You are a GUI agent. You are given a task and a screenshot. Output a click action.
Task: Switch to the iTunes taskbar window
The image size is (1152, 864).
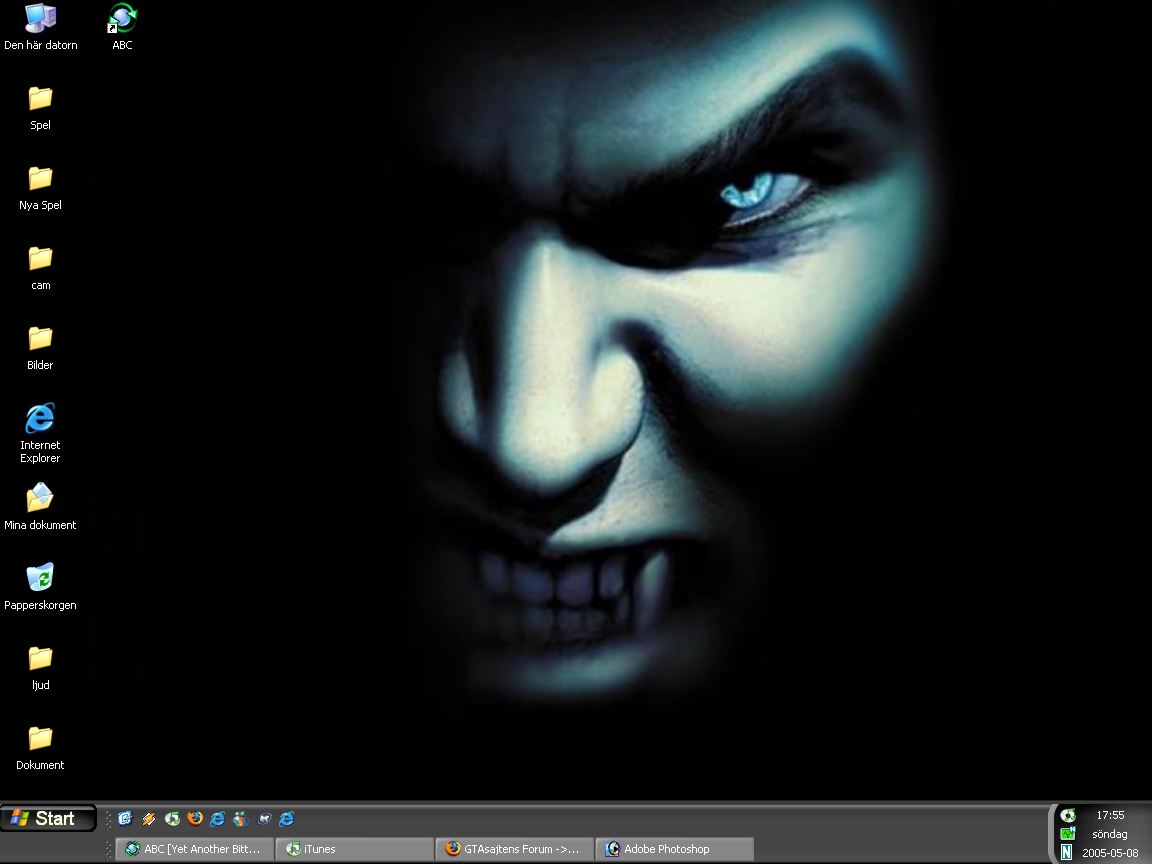pos(355,849)
